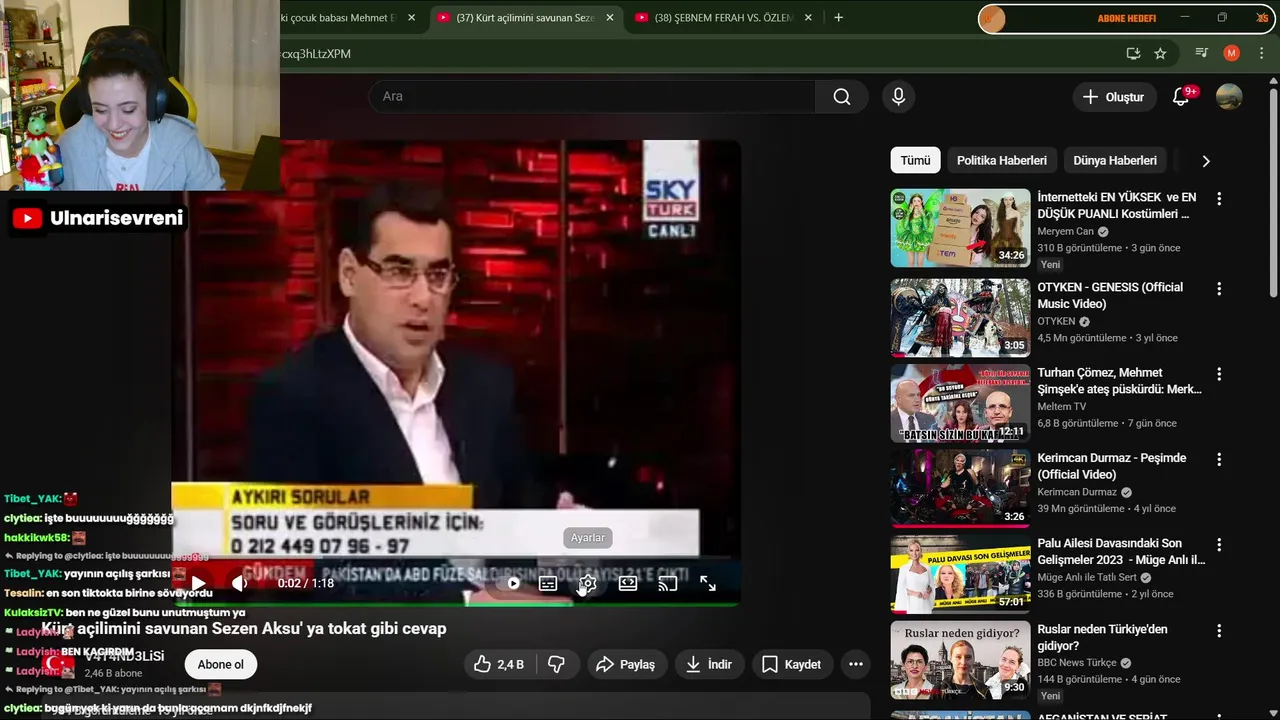Open more actions menu beside Kaydet
Viewport: 1280px width, 720px height.
(x=856, y=664)
